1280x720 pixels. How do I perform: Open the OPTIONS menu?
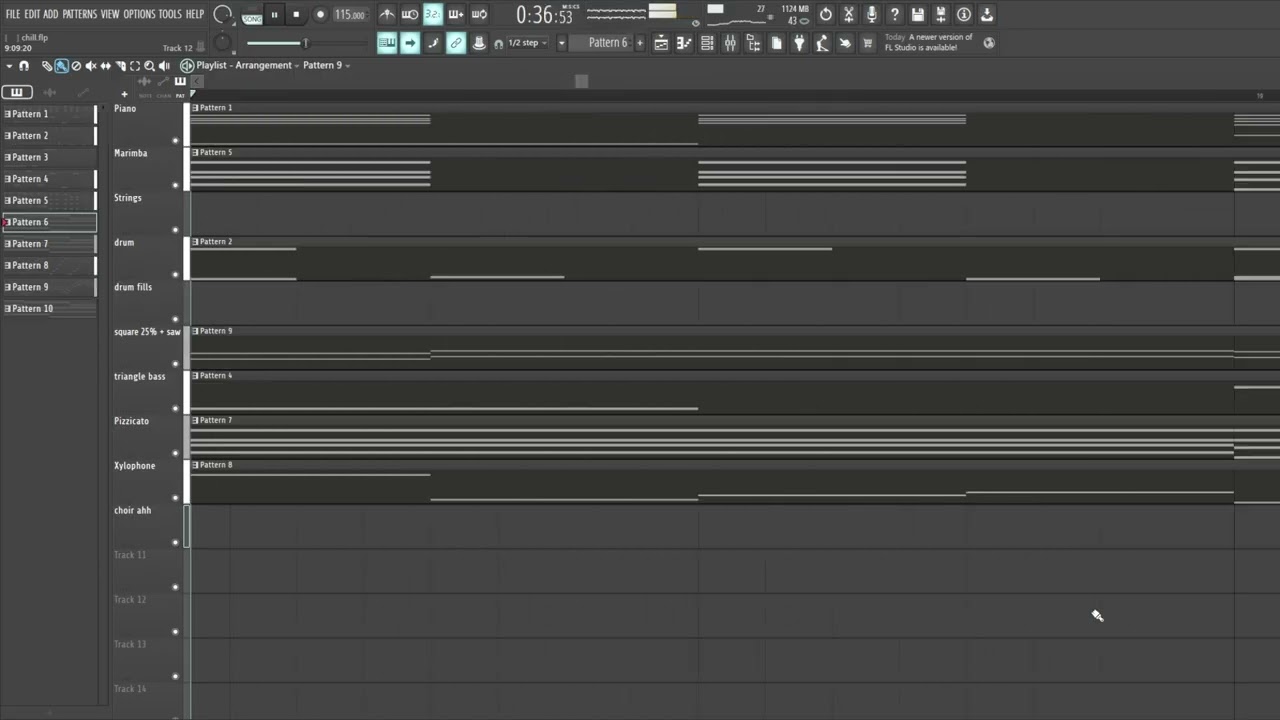click(x=140, y=14)
